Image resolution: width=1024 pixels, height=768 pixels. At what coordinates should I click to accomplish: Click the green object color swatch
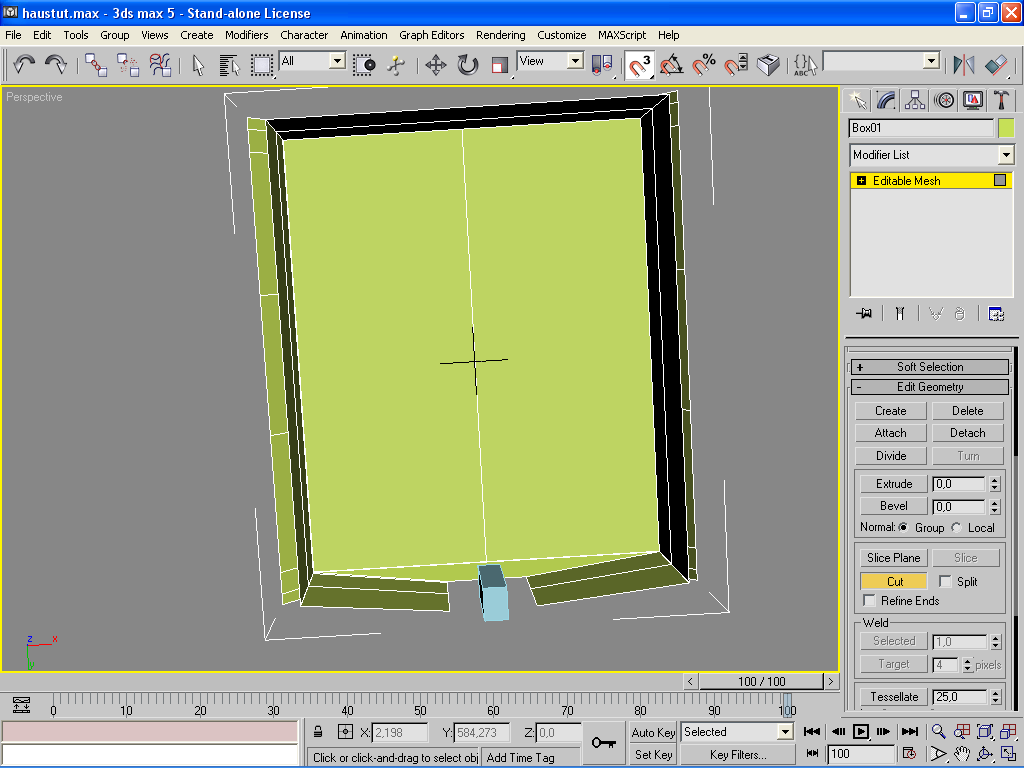click(x=1005, y=128)
